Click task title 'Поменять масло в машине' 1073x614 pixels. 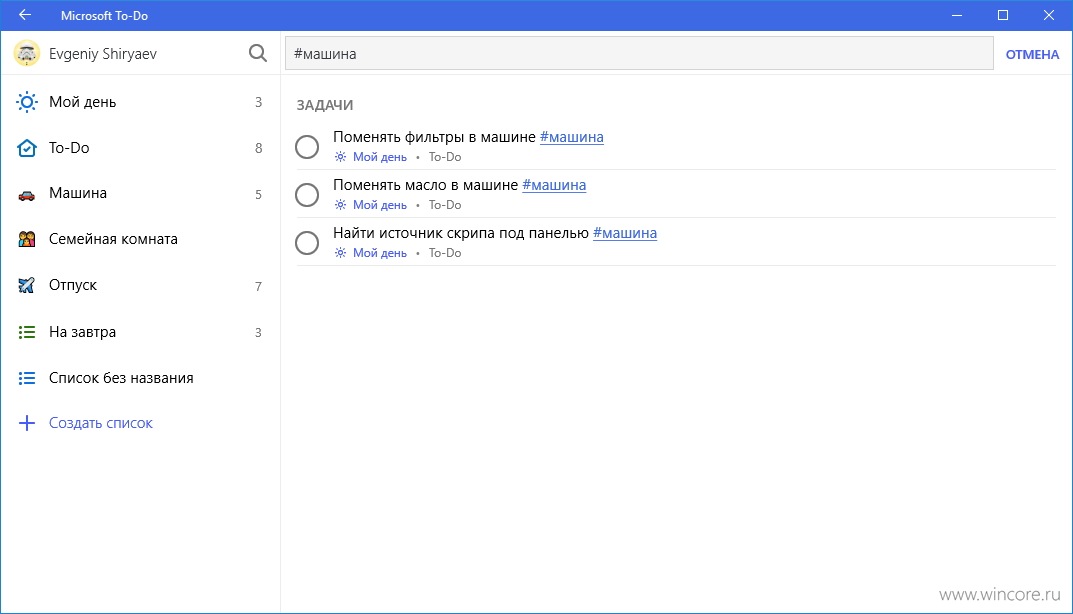pyautogui.click(x=425, y=185)
